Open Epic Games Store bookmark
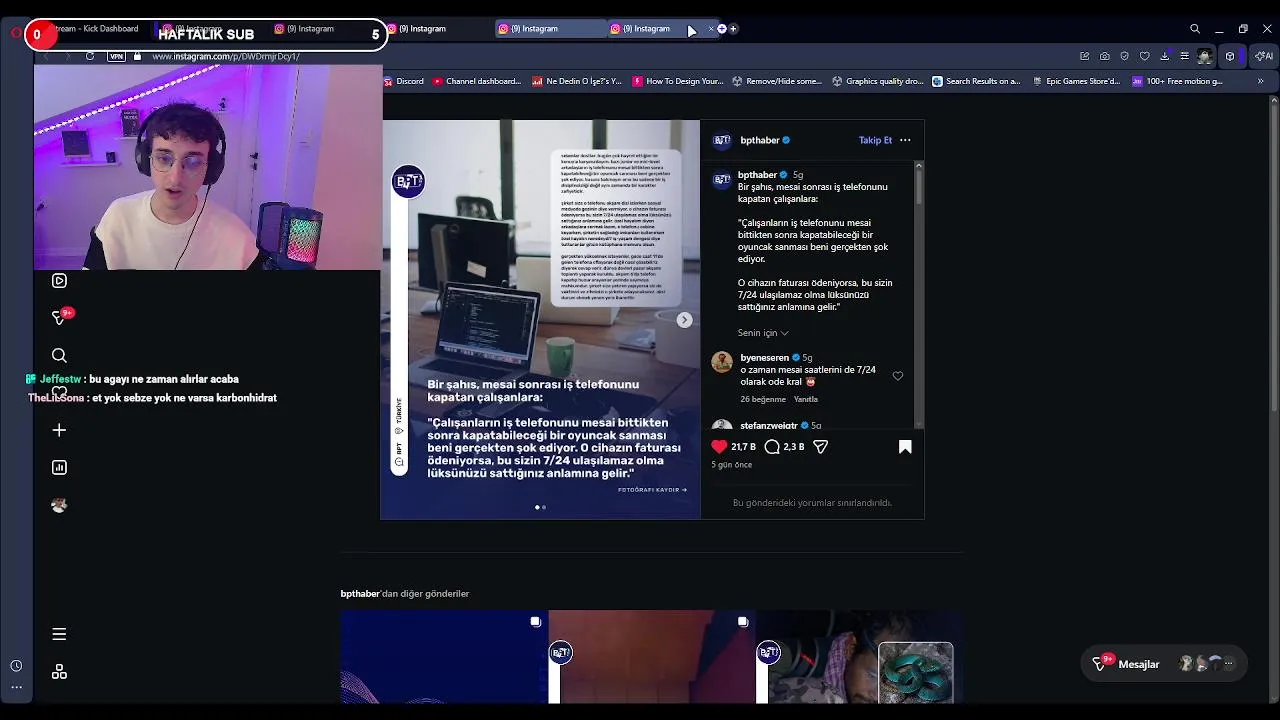The height and width of the screenshot is (720, 1280). pos(1076,81)
